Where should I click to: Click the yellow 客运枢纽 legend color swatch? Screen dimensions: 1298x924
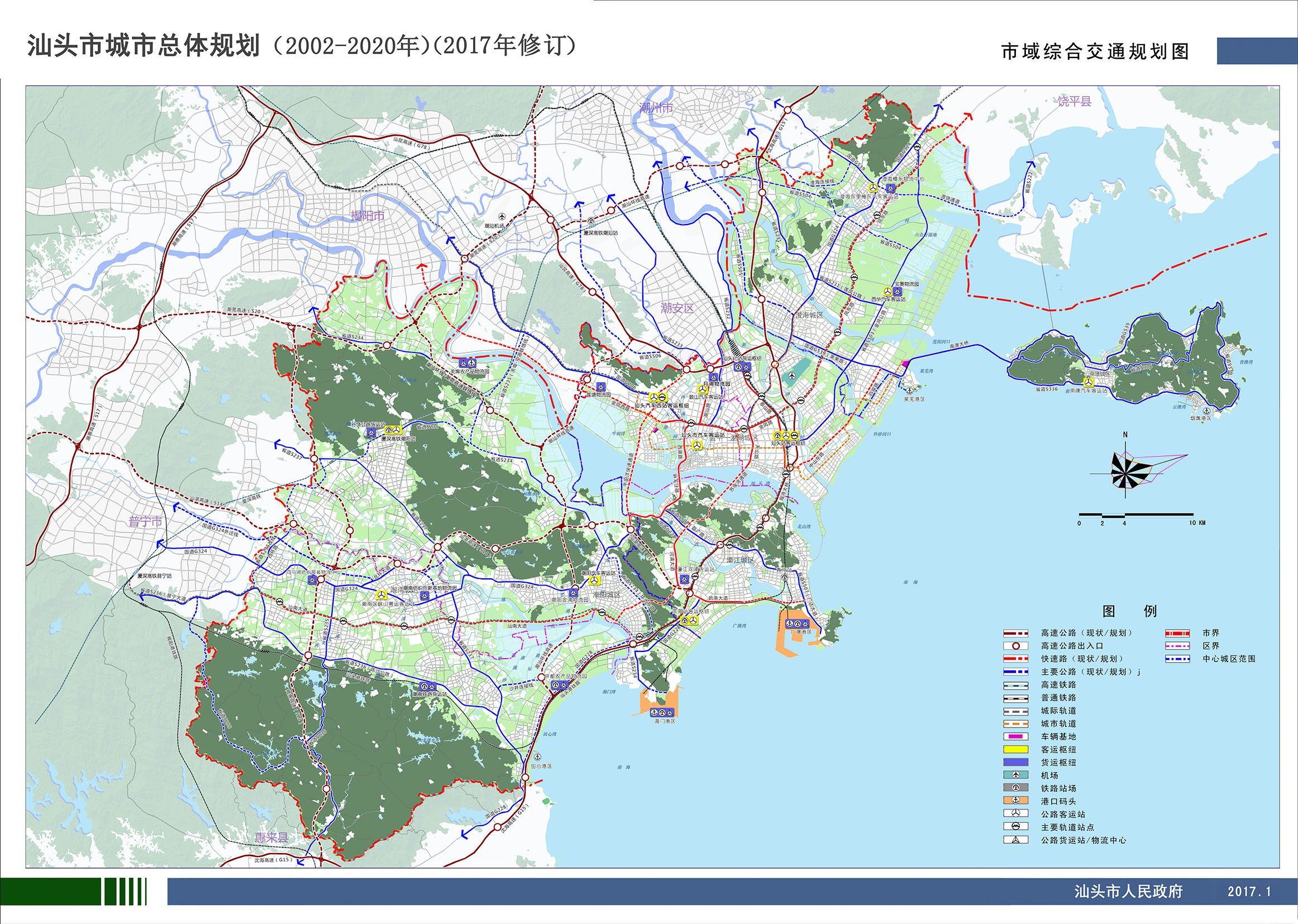coord(1015,749)
